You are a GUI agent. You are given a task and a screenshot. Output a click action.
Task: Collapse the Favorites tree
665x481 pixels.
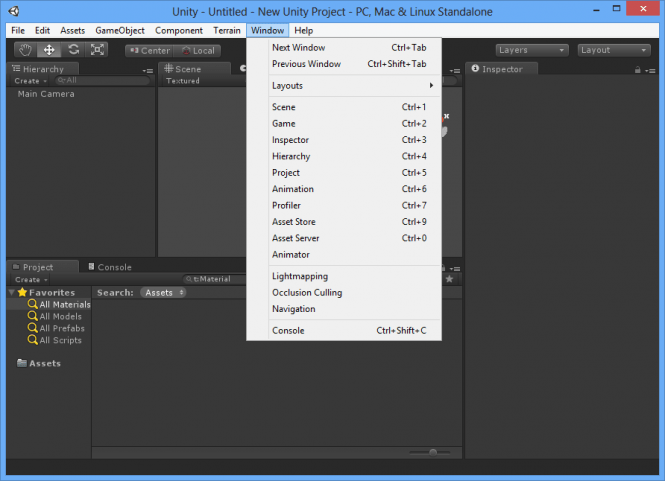click(x=12, y=292)
